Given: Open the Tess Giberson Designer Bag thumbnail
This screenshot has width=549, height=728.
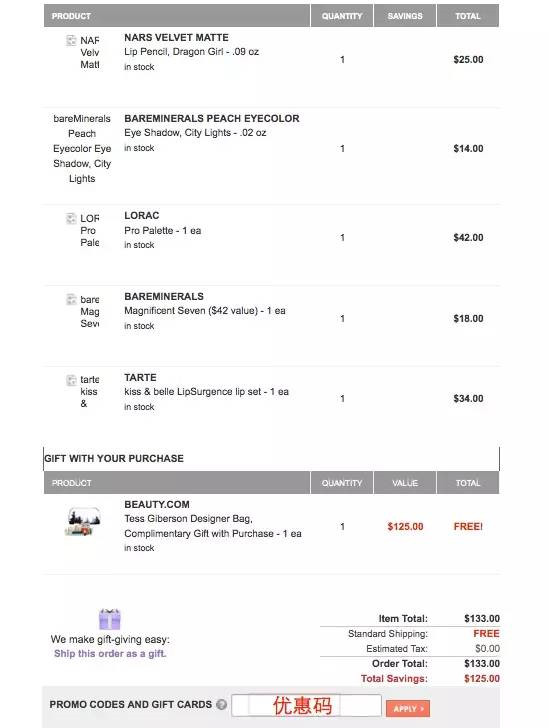Looking at the screenshot, I should tap(84, 522).
